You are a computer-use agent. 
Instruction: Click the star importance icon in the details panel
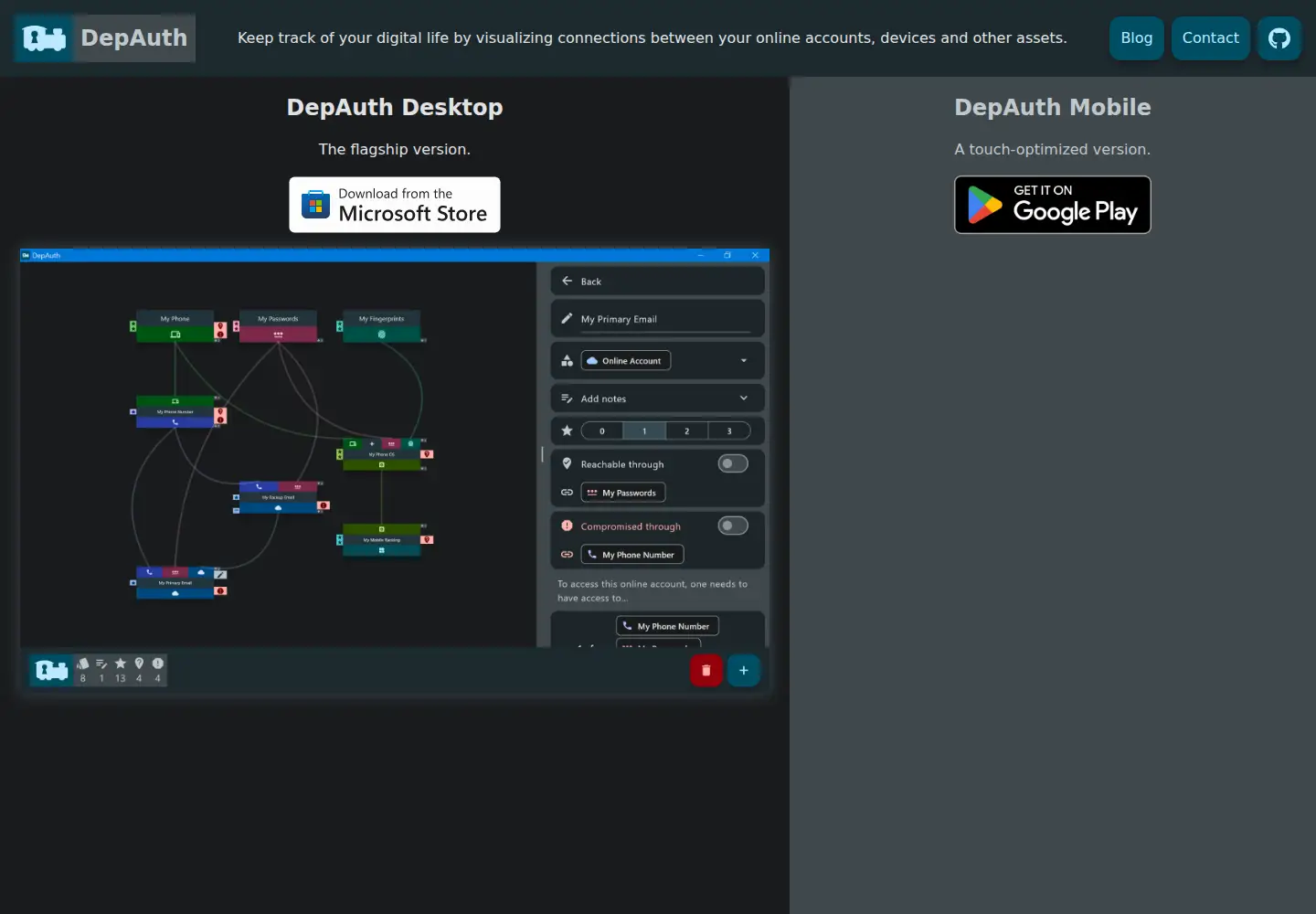[x=567, y=430]
